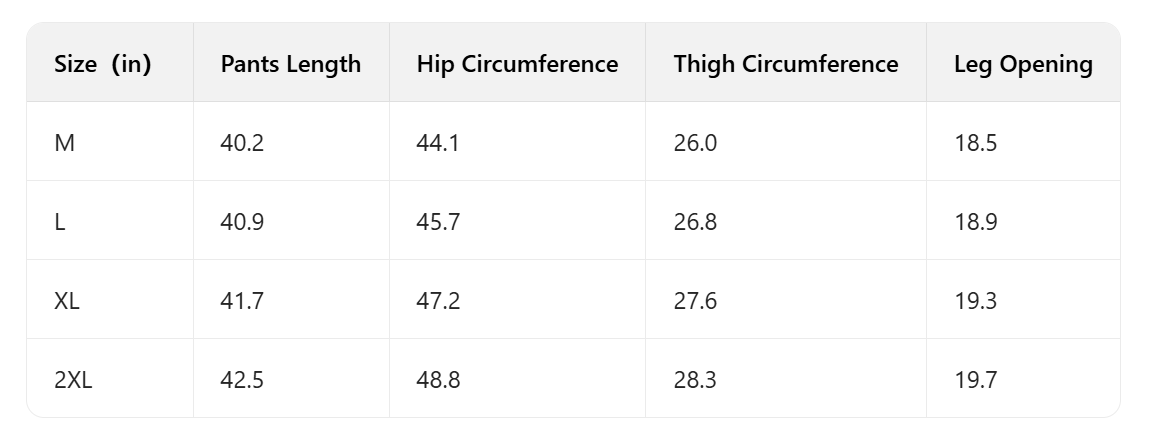This screenshot has height=441, width=1152.
Task: Click thigh circumference value 27.6
Action: click(695, 301)
